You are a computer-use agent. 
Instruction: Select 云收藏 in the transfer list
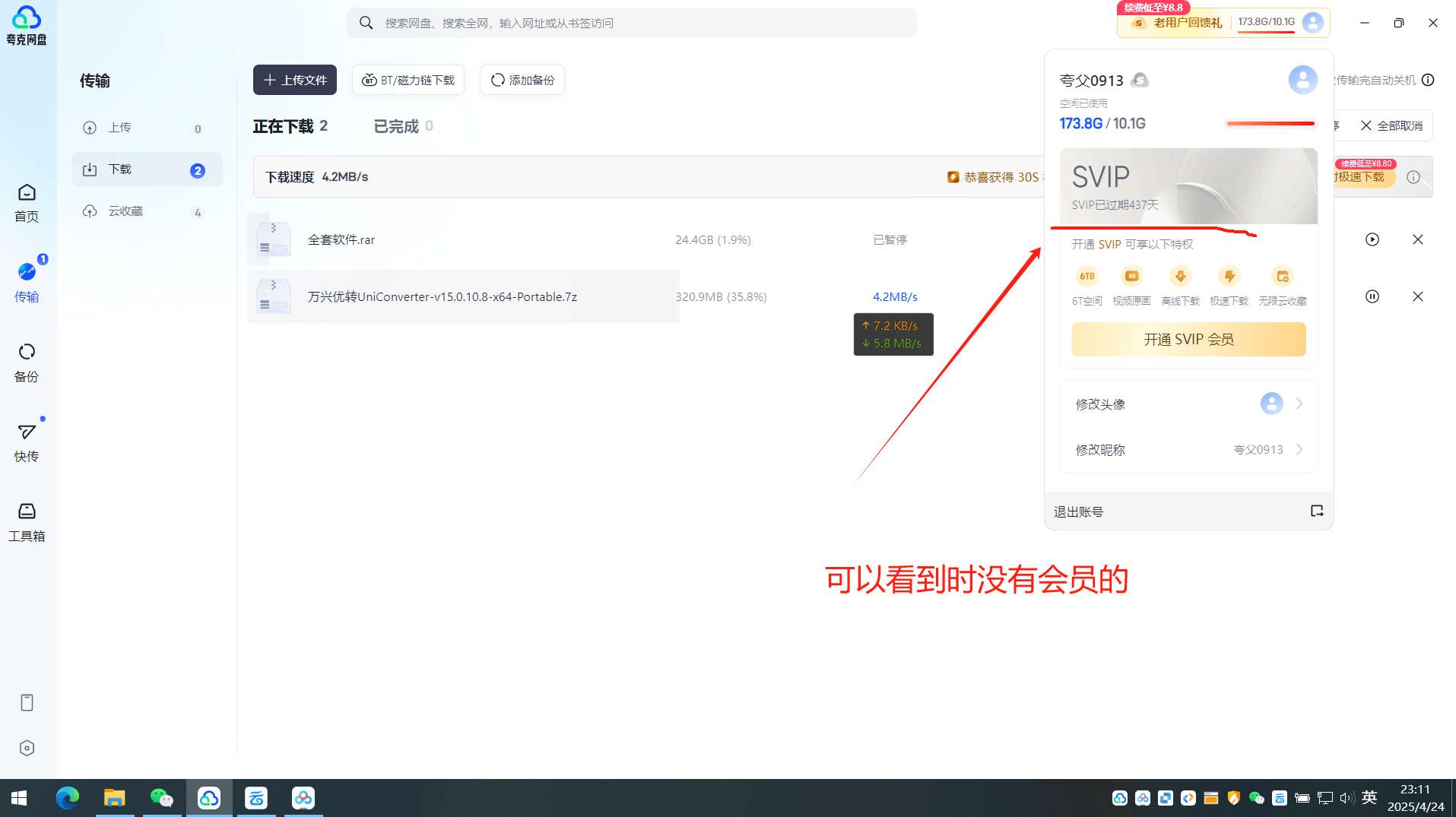(x=147, y=211)
